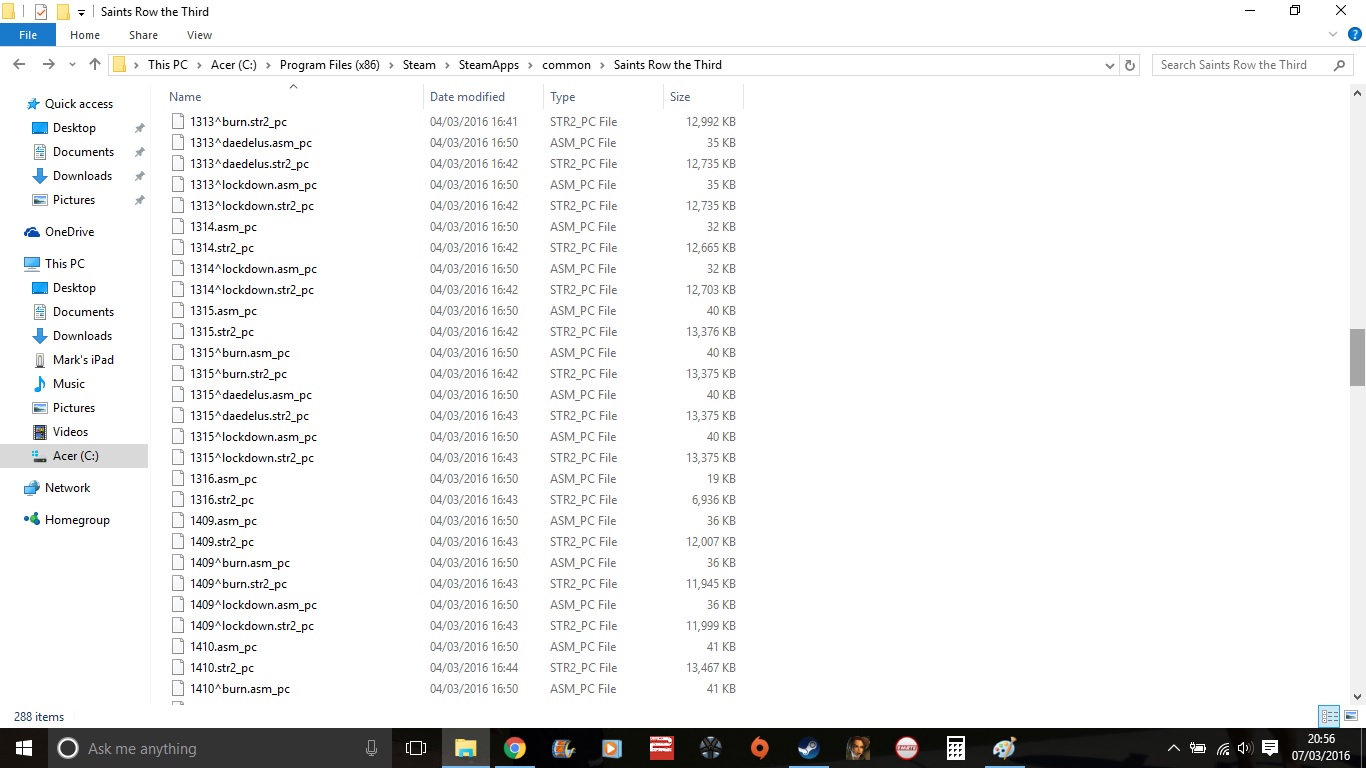Open the View ribbon tab
The width and height of the screenshot is (1366, 768).
(199, 35)
